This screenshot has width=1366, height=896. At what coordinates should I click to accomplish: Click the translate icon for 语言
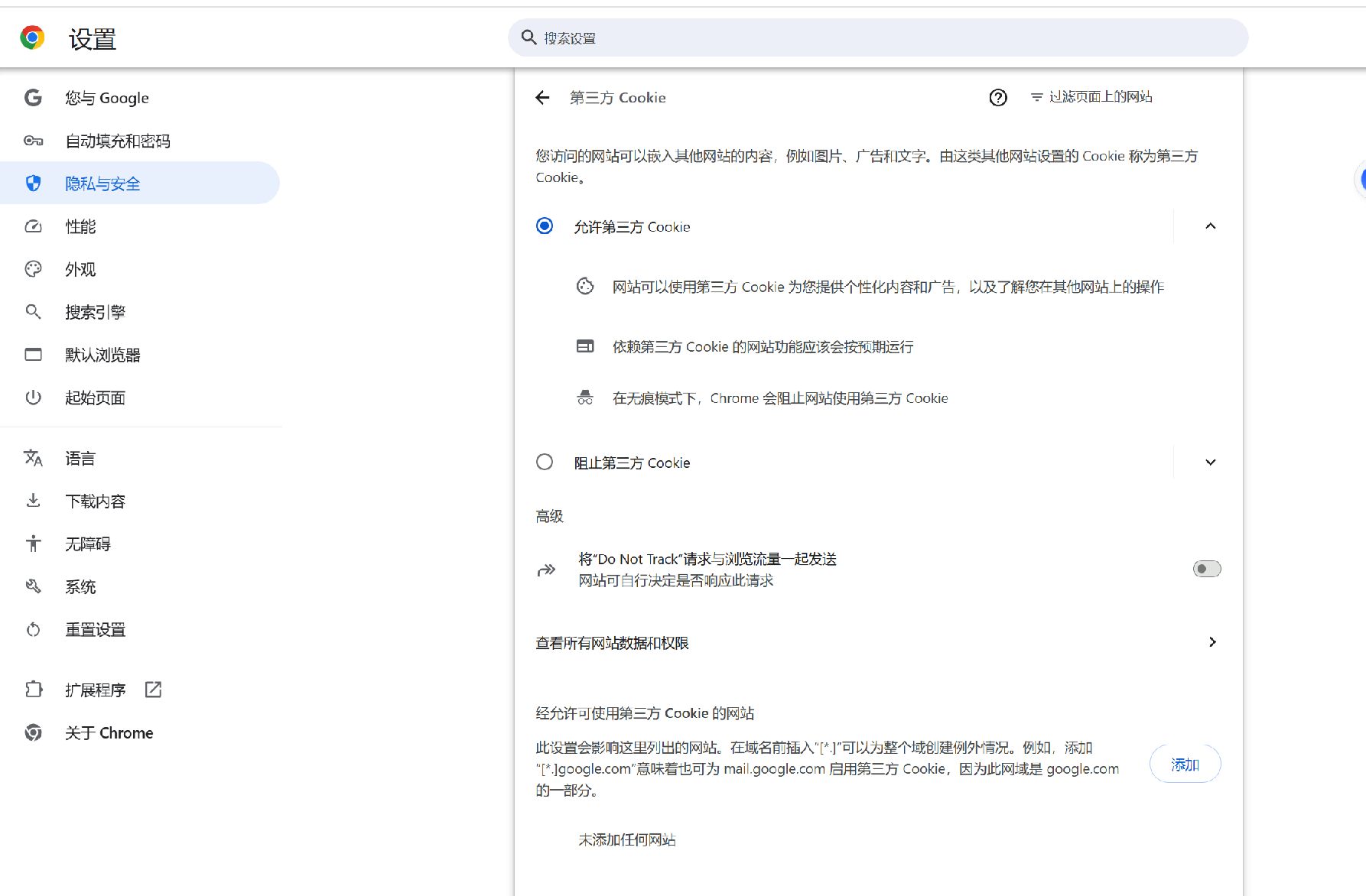point(33,458)
